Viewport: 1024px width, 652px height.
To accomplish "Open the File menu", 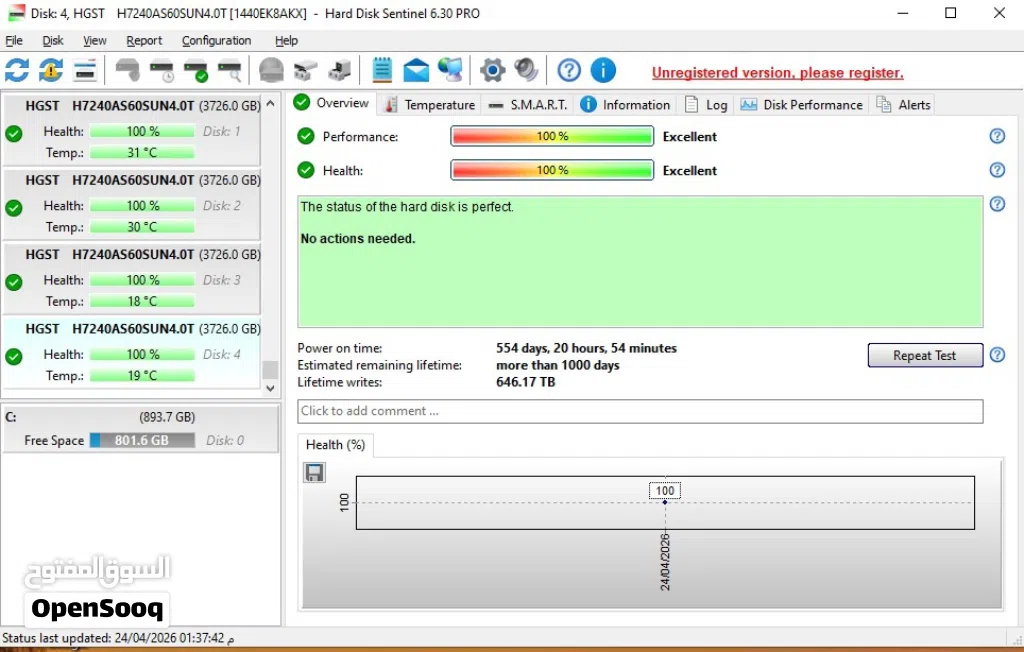I will [14, 41].
